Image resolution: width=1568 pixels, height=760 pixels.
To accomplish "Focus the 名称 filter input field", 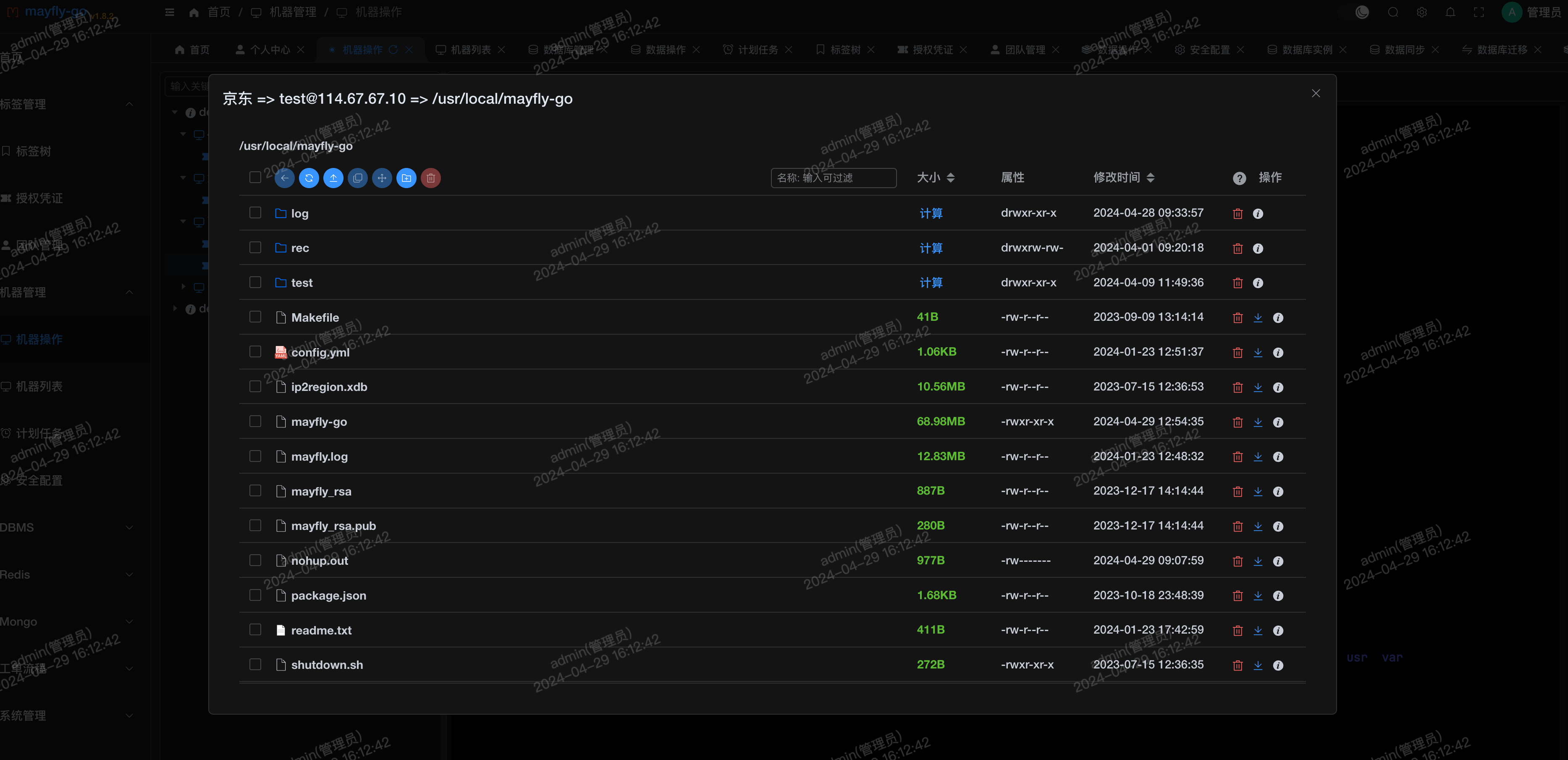I will [x=833, y=178].
